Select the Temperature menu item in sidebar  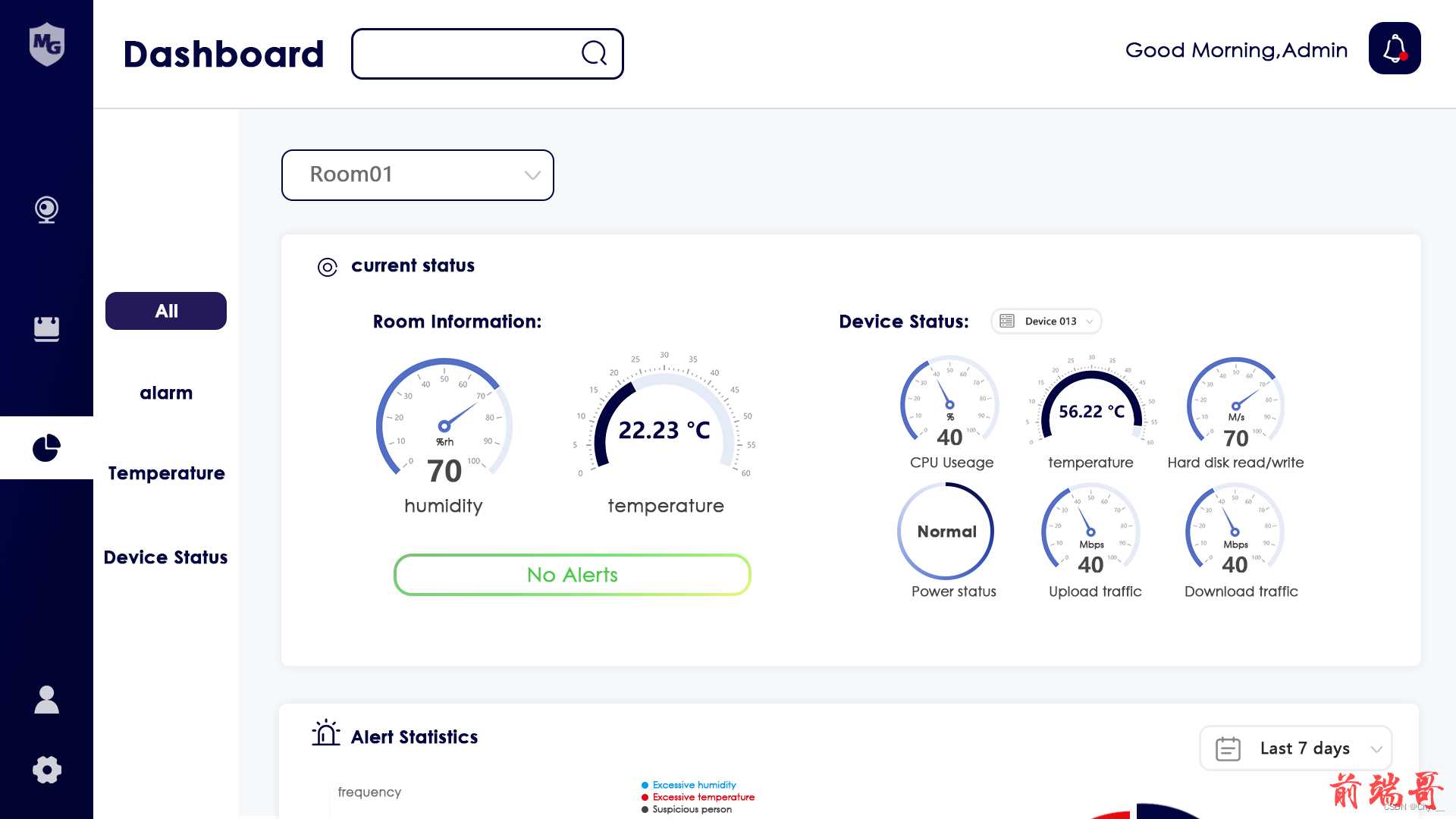166,473
